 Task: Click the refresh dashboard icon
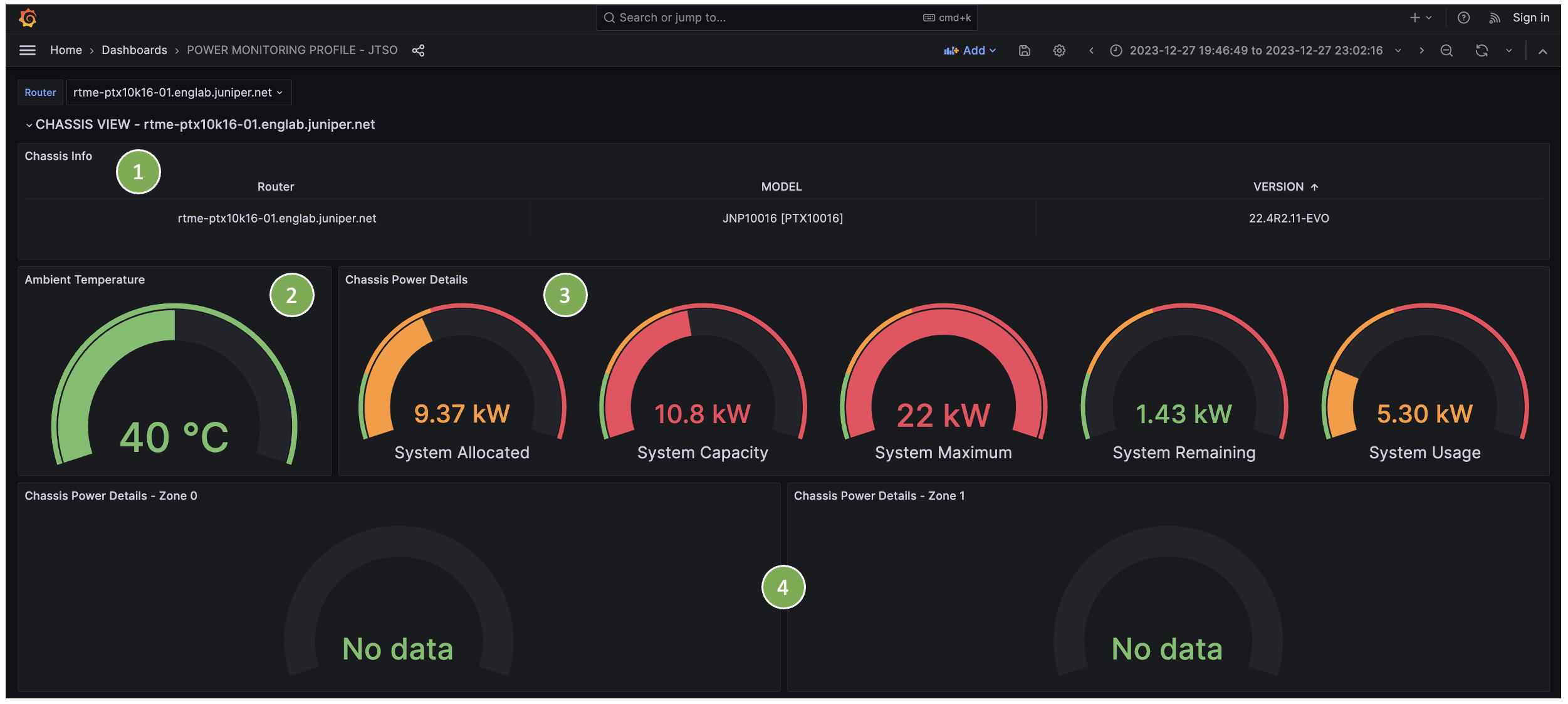(1482, 51)
